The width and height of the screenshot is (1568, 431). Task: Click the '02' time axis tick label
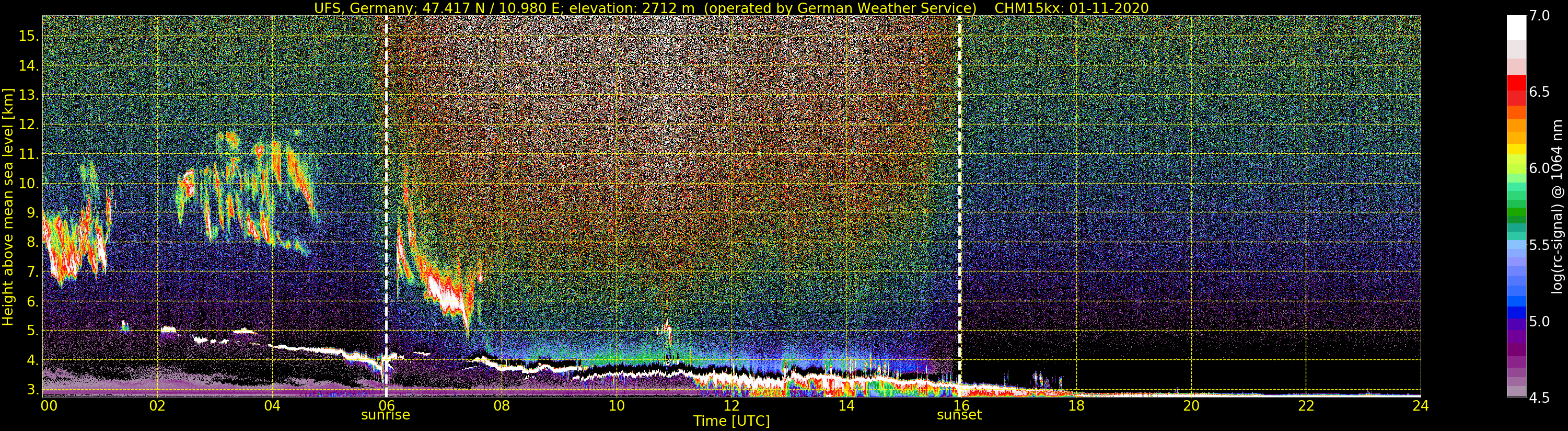157,405
